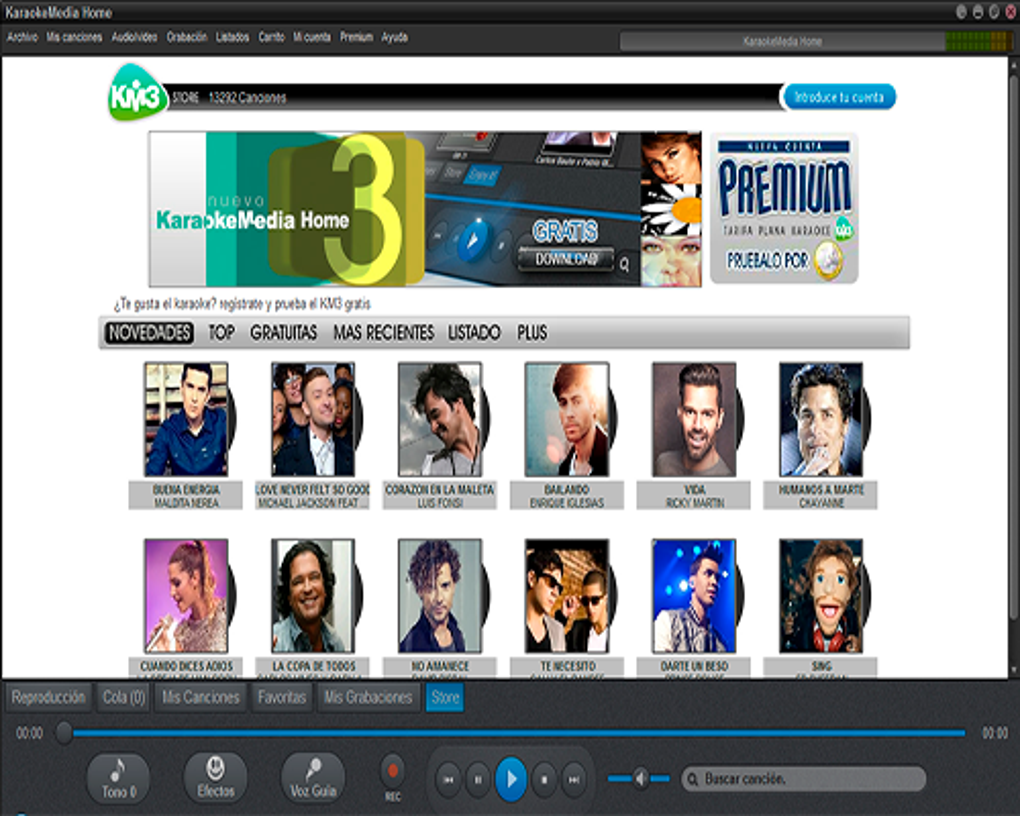The image size is (1020, 816).
Task: Open the Mis canciones menu
Action: [x=74, y=37]
